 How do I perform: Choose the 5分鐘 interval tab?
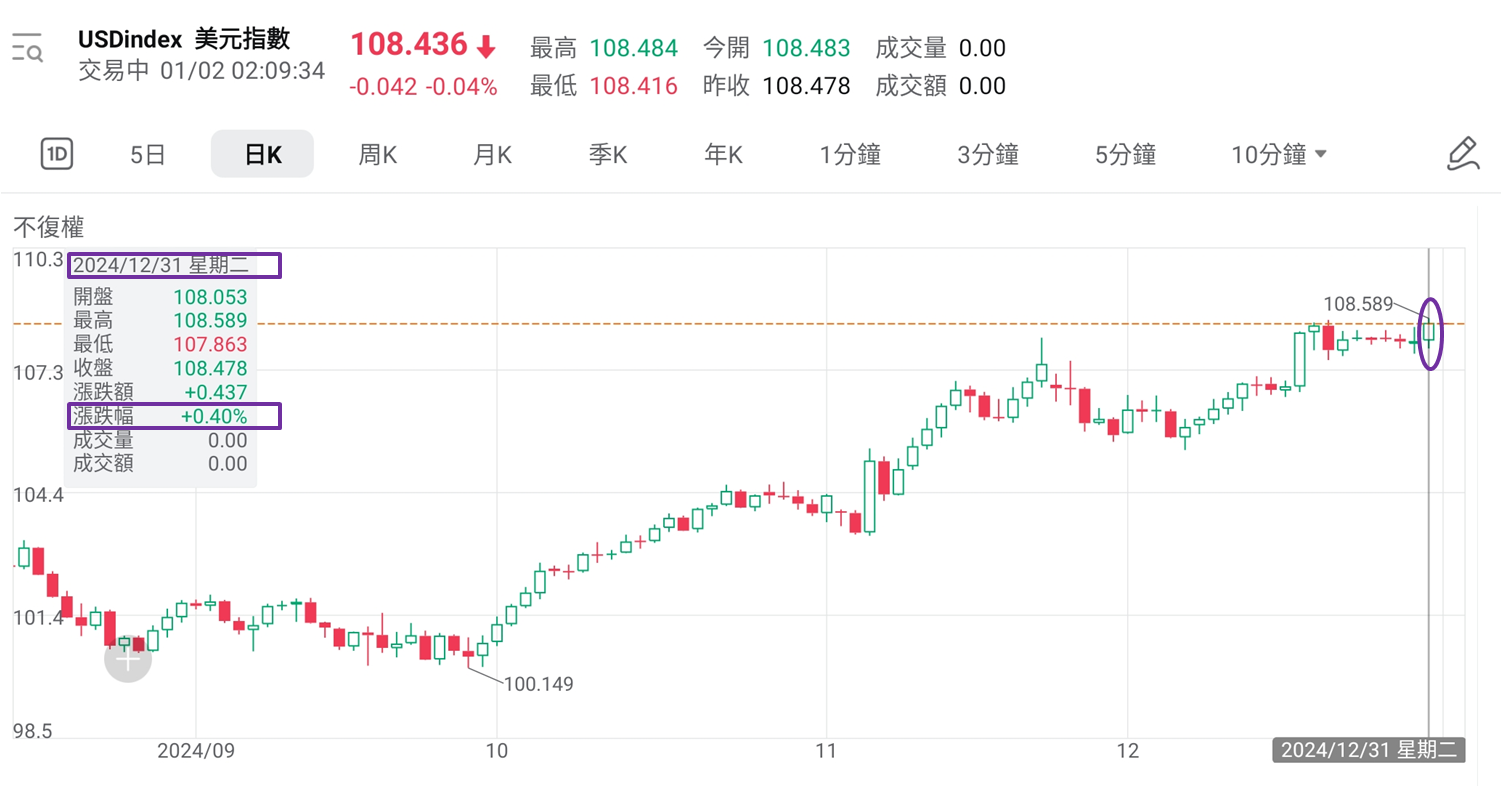click(1126, 155)
